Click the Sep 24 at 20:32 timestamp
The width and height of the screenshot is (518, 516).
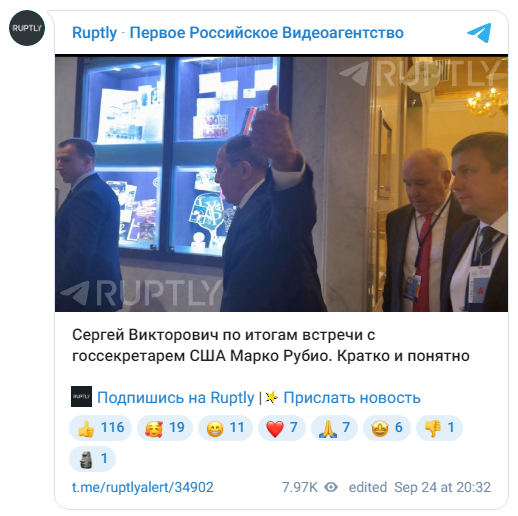(x=442, y=487)
